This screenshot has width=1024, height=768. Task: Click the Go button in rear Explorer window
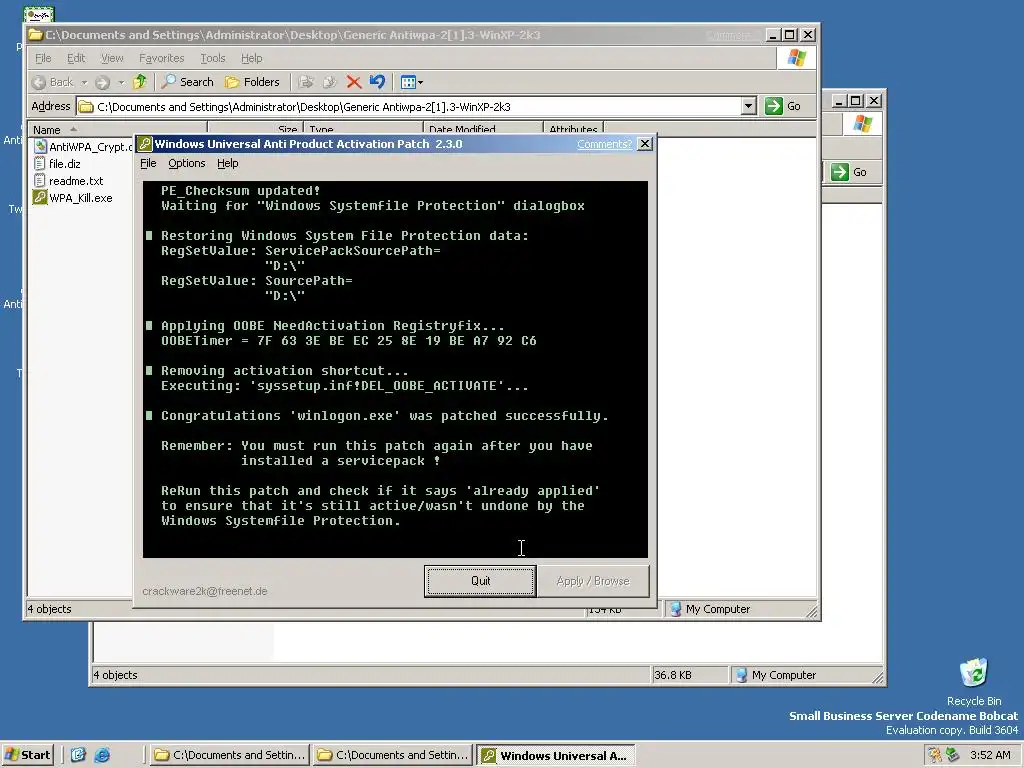click(x=848, y=172)
